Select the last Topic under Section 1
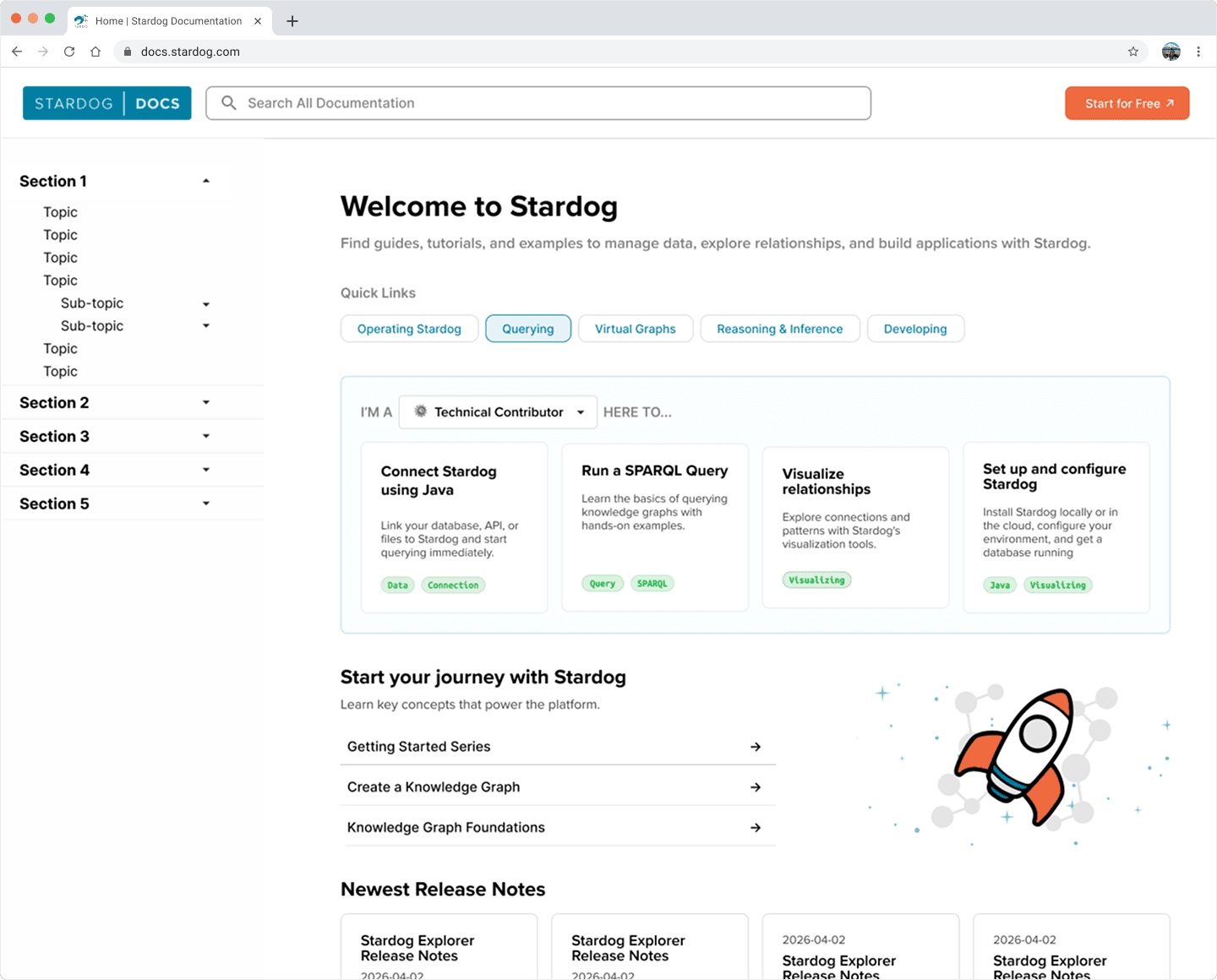Screen dimensions: 1217x980 61,372
